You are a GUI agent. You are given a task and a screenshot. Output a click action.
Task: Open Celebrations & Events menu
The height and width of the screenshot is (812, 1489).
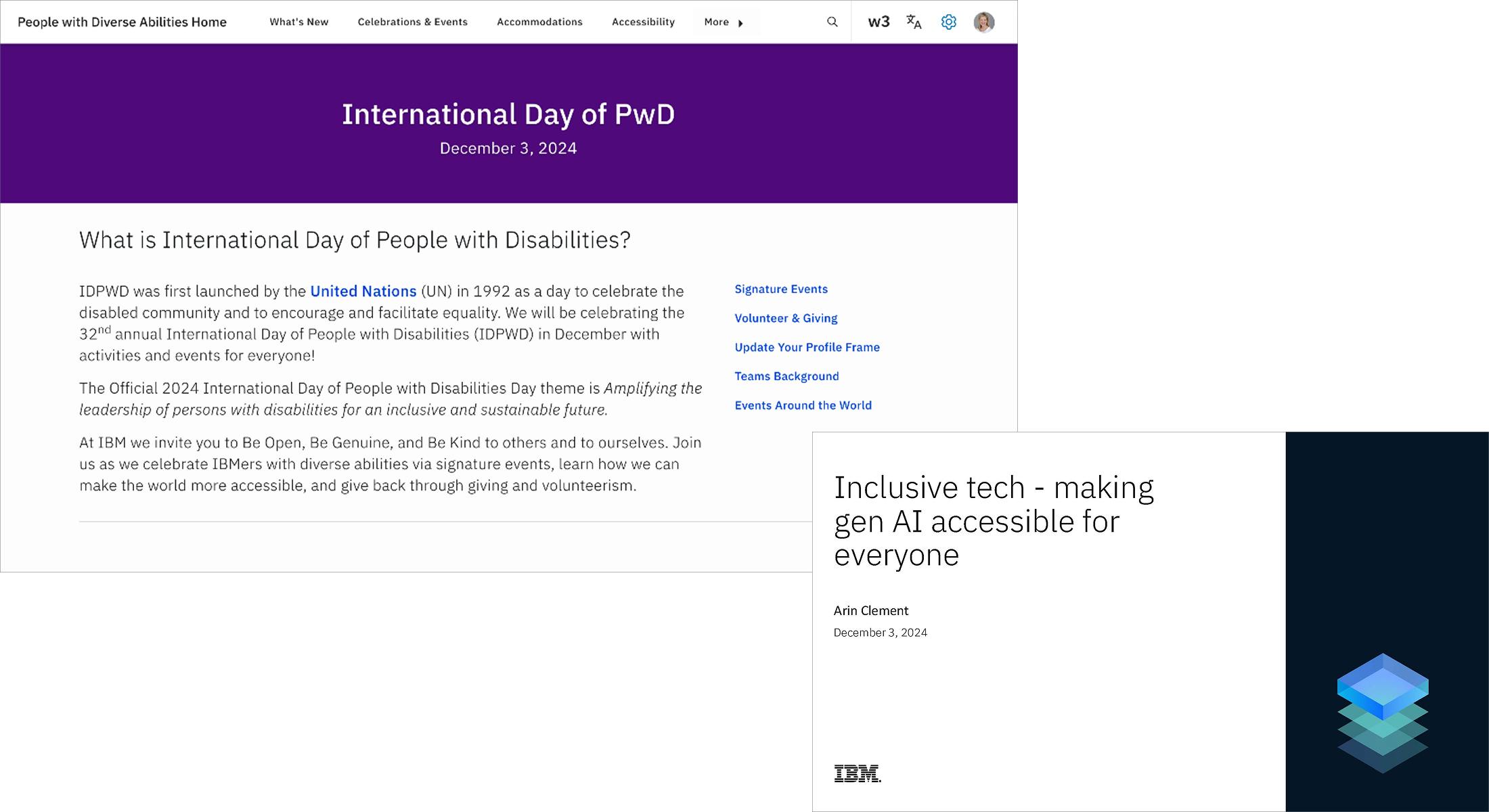tap(413, 22)
